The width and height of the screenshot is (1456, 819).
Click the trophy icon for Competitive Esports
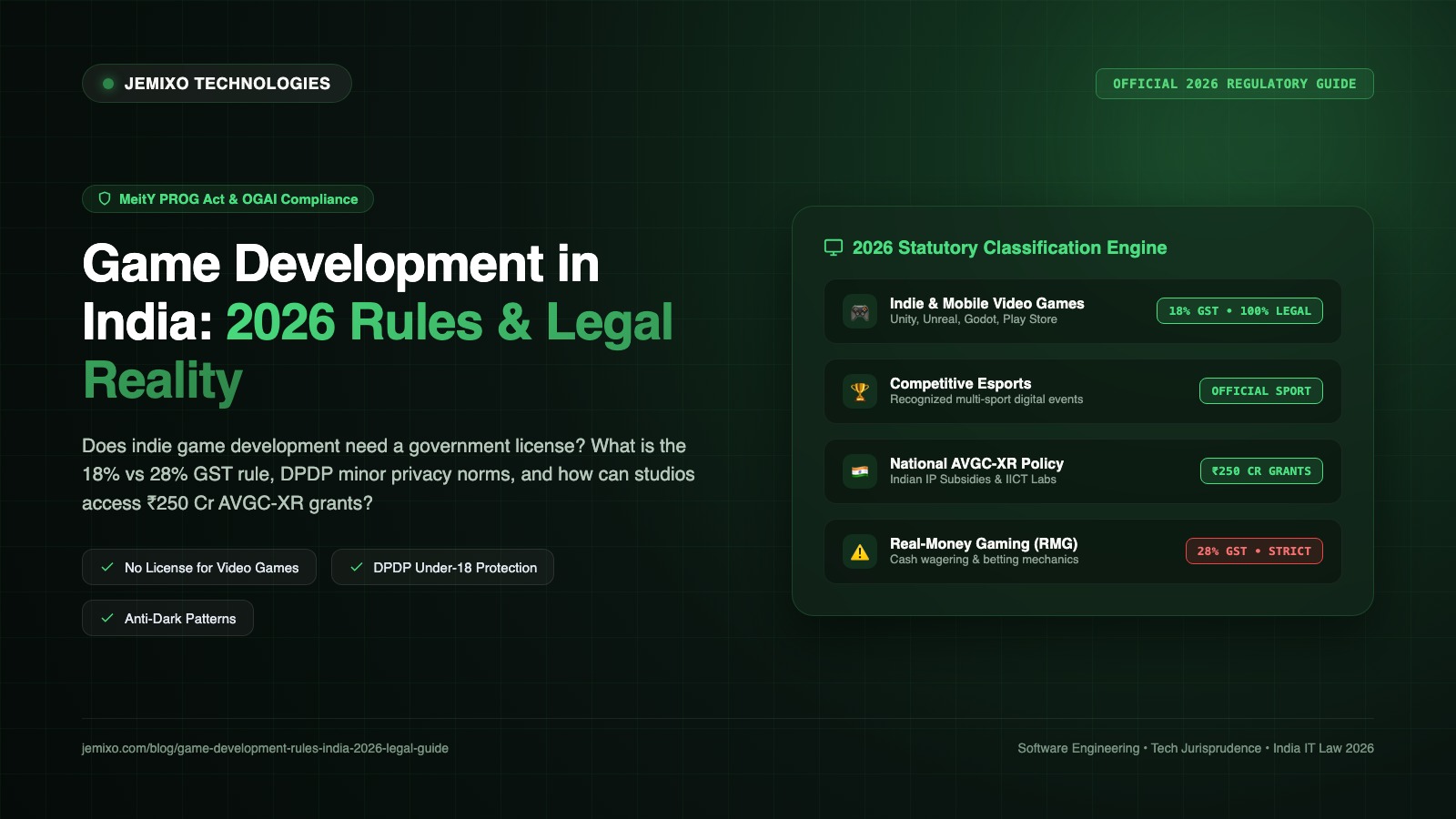click(x=860, y=392)
